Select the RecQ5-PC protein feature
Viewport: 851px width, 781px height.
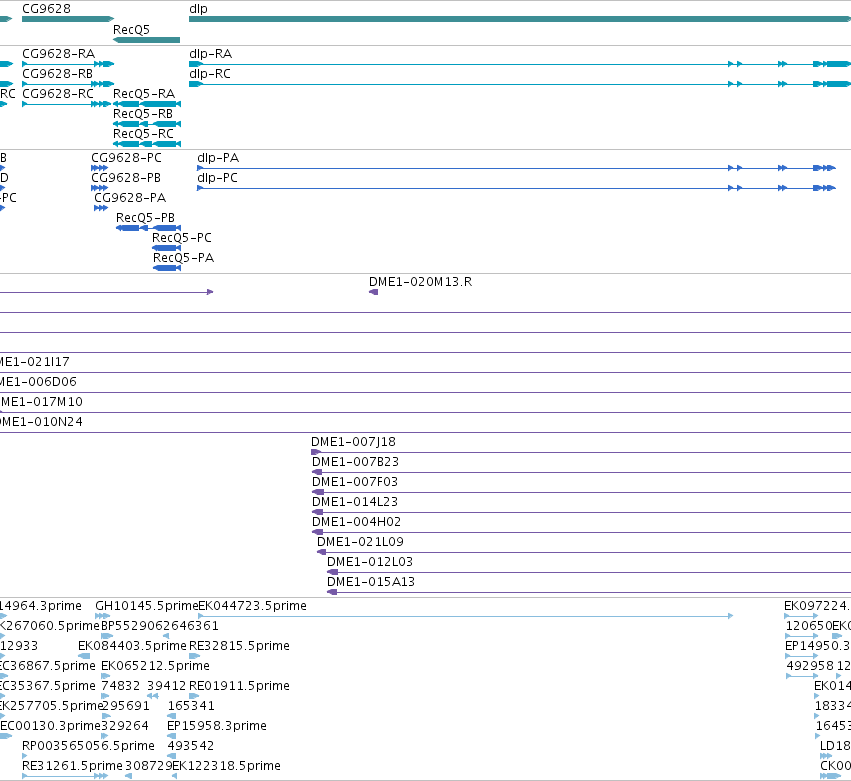pyautogui.click(x=167, y=248)
